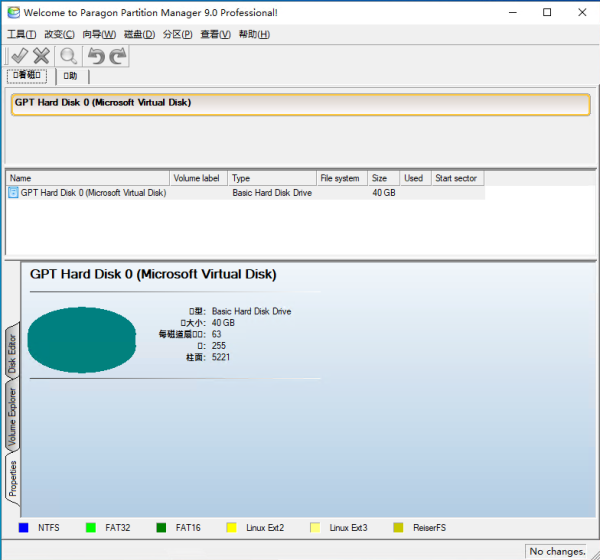Image resolution: width=600 pixels, height=560 pixels.
Task: Select the Disk Editor vertical tab
Action: click(x=12, y=353)
